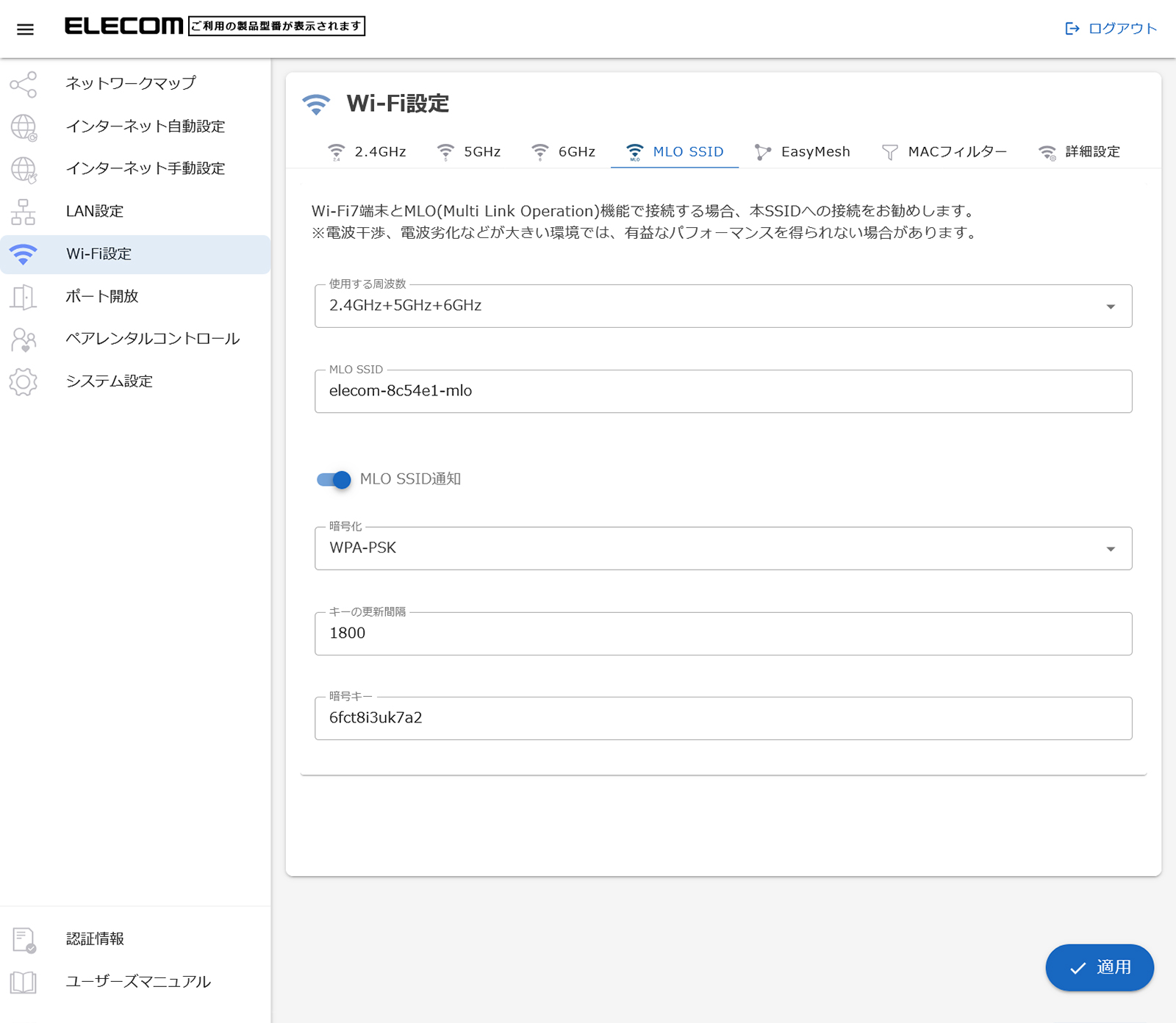This screenshot has height=1023, width=1176.
Task: Open the MACフィルター tab
Action: point(944,152)
